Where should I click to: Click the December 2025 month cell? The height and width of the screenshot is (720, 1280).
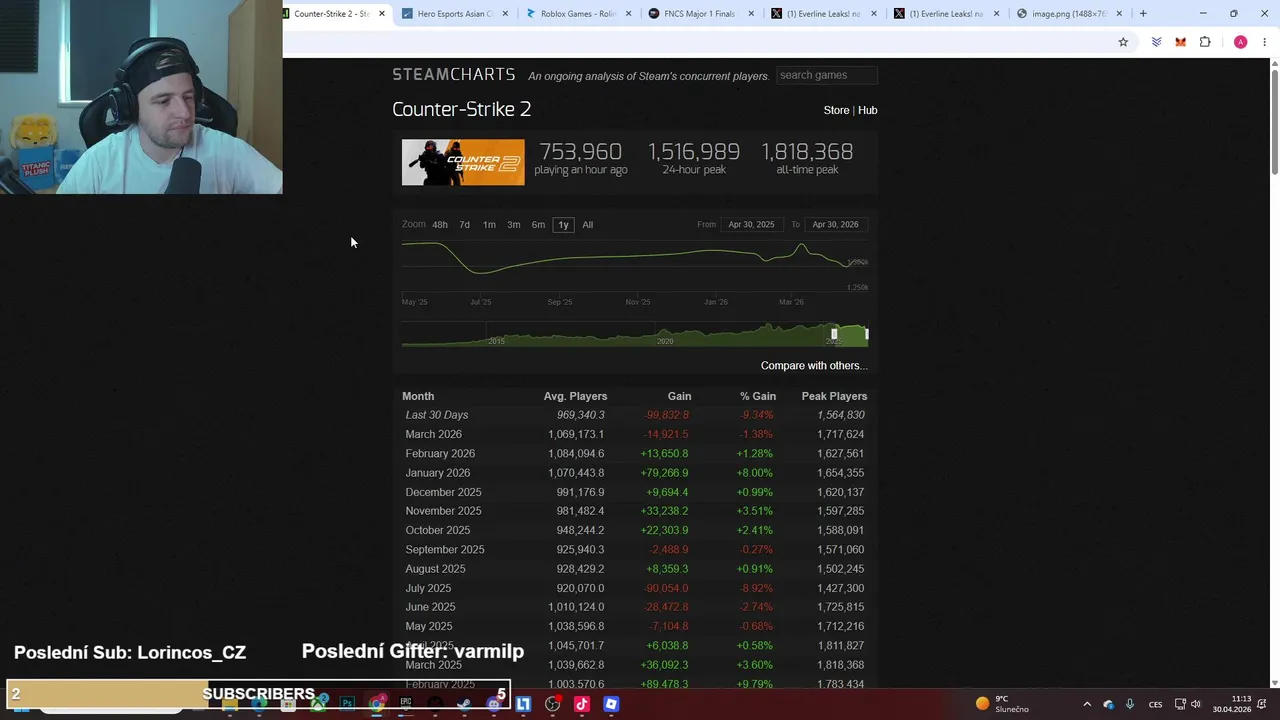click(x=443, y=492)
